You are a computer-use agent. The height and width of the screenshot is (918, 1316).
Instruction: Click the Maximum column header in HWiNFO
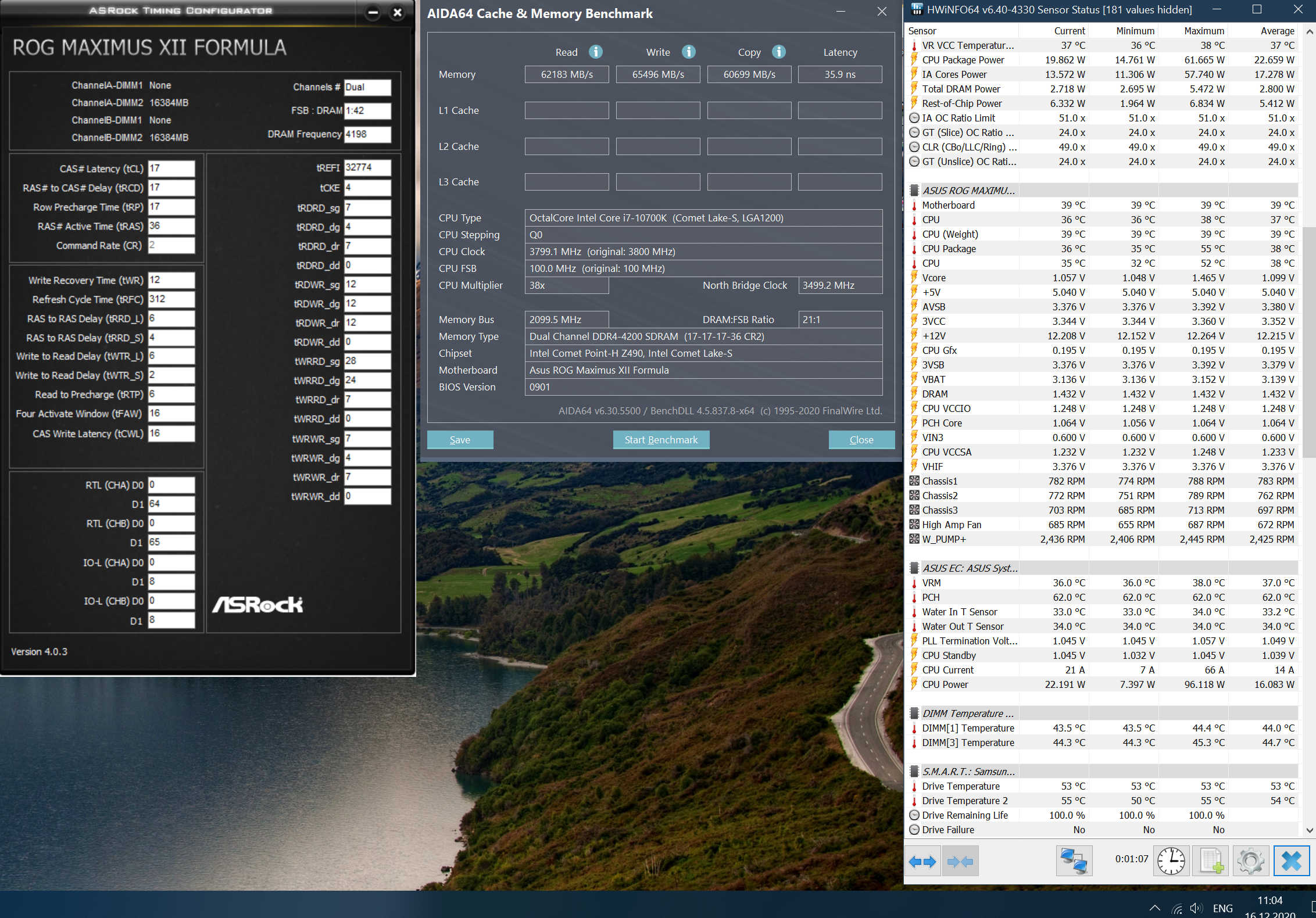(1204, 31)
